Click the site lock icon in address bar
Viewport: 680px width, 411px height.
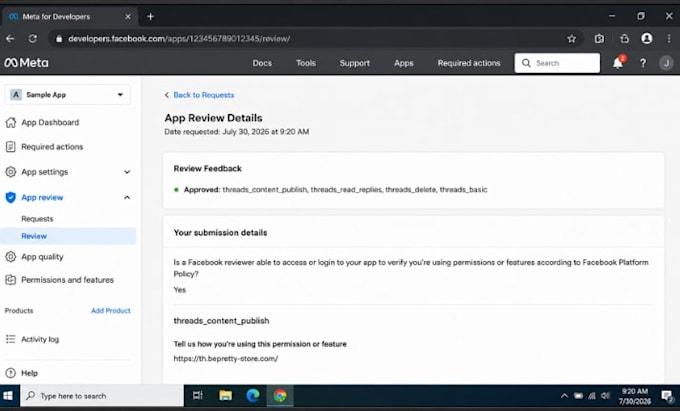coord(59,39)
